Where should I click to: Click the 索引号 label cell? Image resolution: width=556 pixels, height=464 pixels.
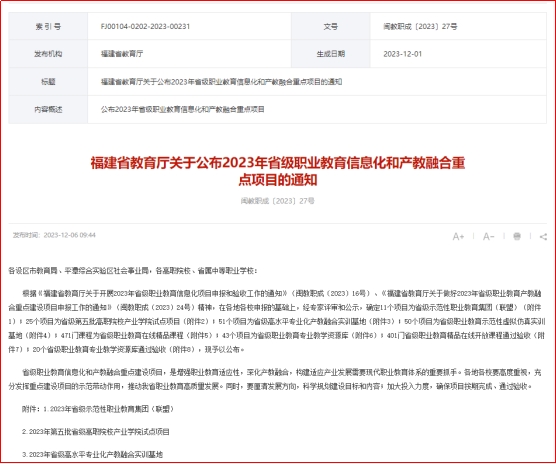48,27
